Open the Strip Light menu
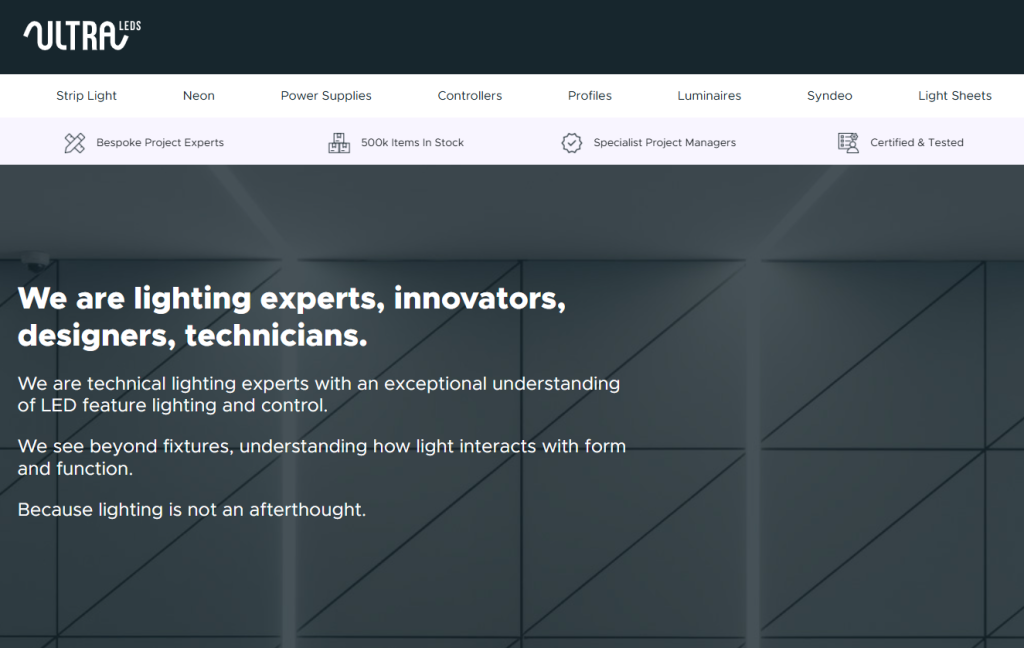This screenshot has width=1024, height=648. [86, 96]
